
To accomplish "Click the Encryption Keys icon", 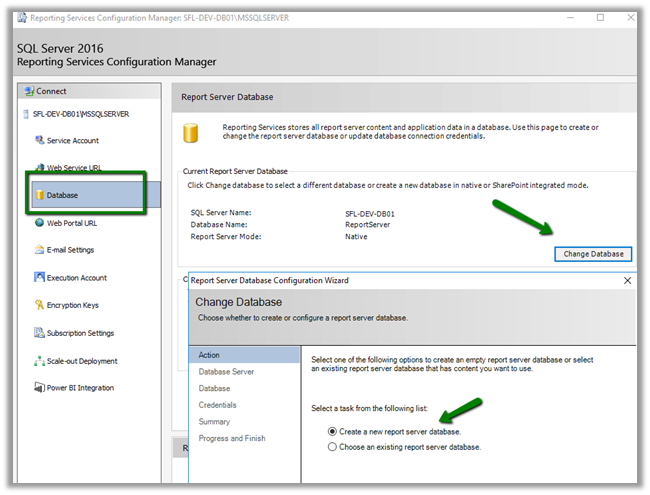I will 39,305.
